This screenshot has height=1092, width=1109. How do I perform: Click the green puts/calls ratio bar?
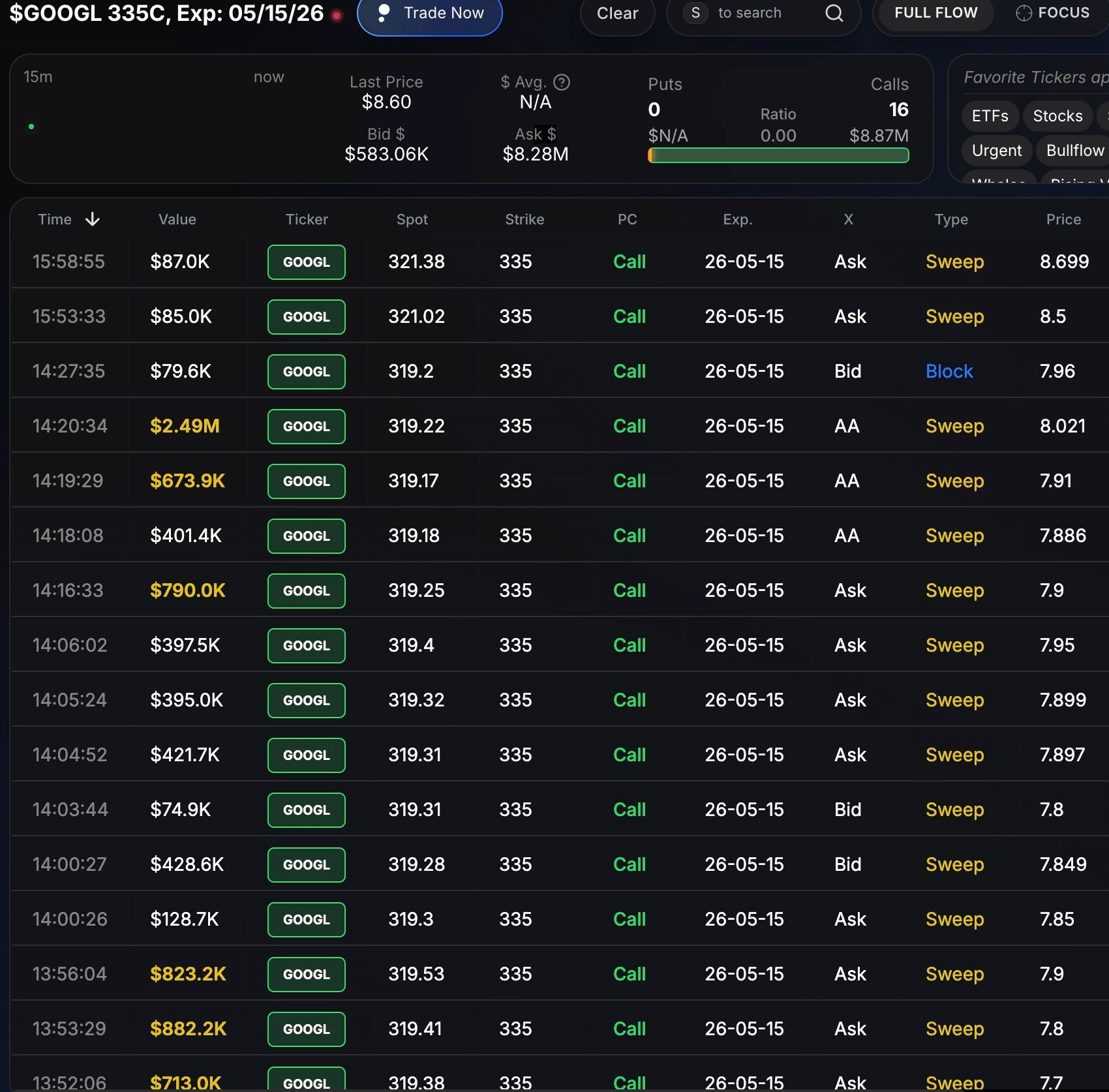tap(778, 155)
